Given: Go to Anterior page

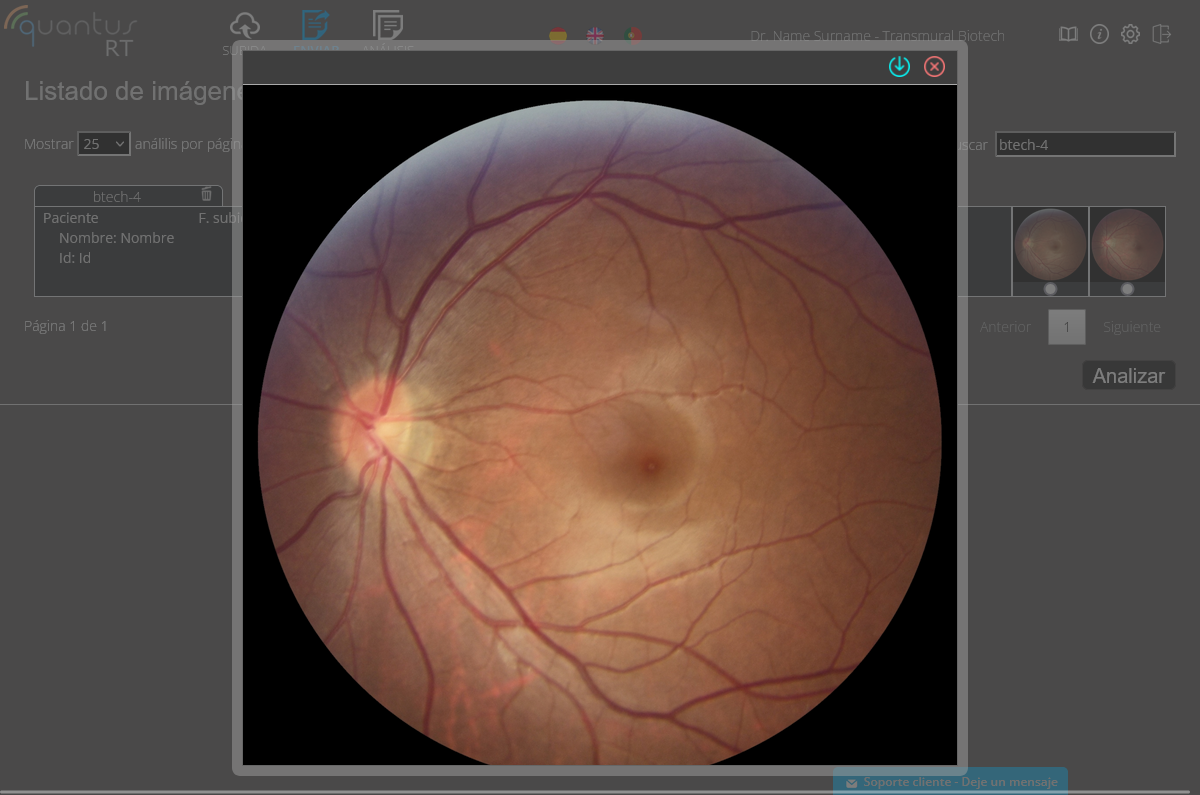Looking at the screenshot, I should (1005, 327).
